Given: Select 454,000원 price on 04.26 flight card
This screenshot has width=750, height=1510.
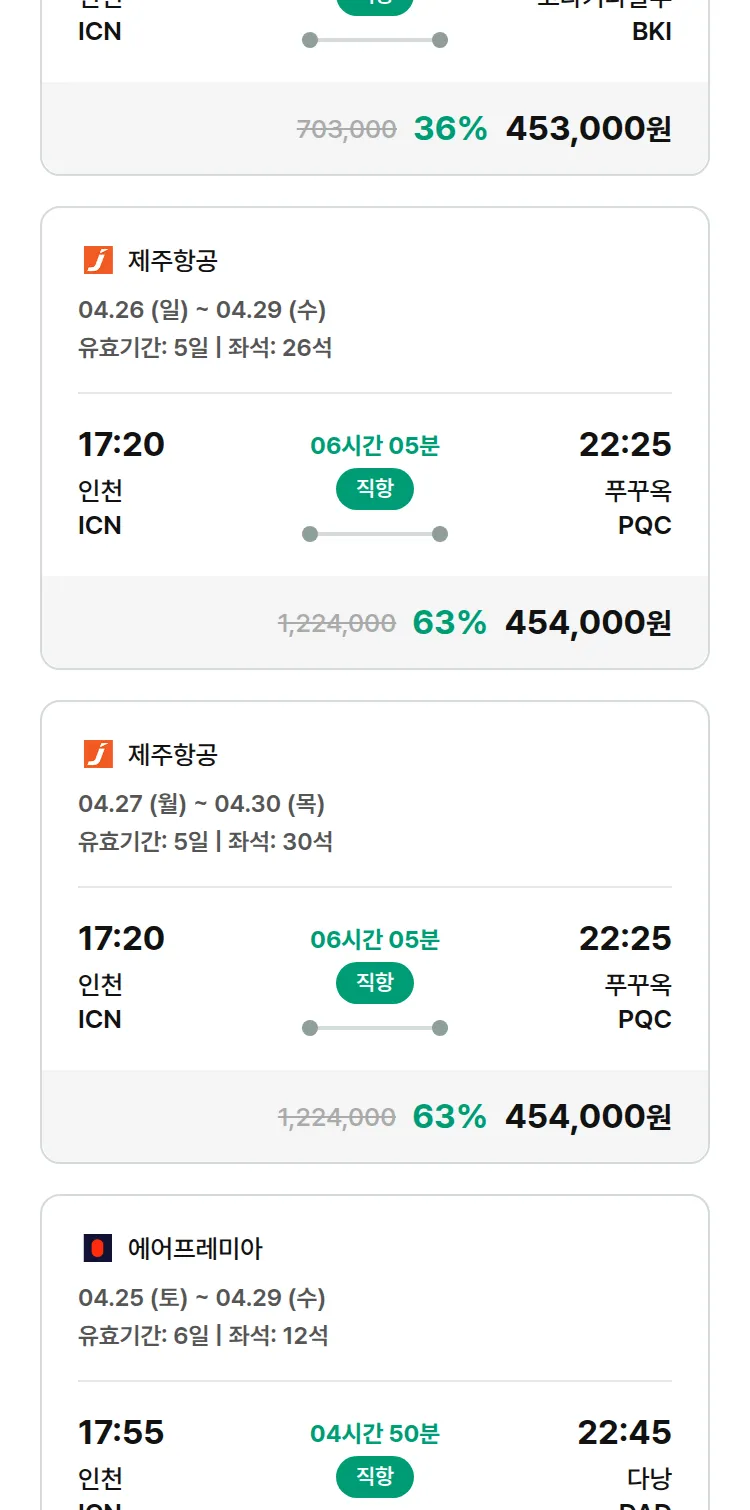Looking at the screenshot, I should pos(588,623).
